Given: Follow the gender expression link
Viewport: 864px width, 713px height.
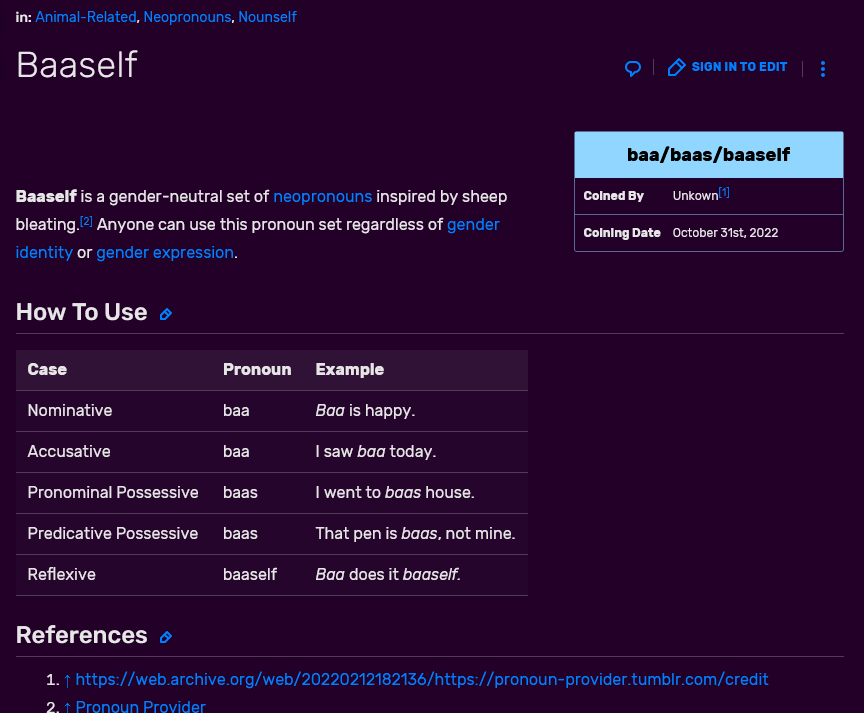Looking at the screenshot, I should point(165,252).
